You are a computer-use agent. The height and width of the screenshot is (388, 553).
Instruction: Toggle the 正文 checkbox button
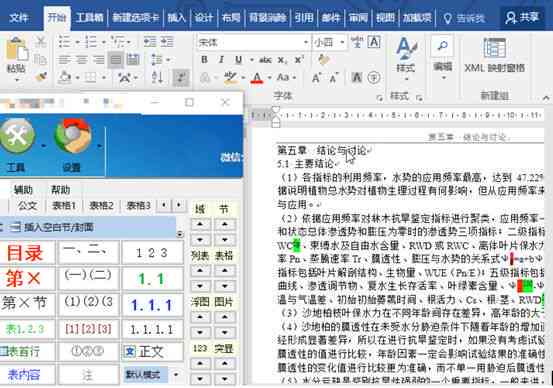pyautogui.click(x=152, y=351)
